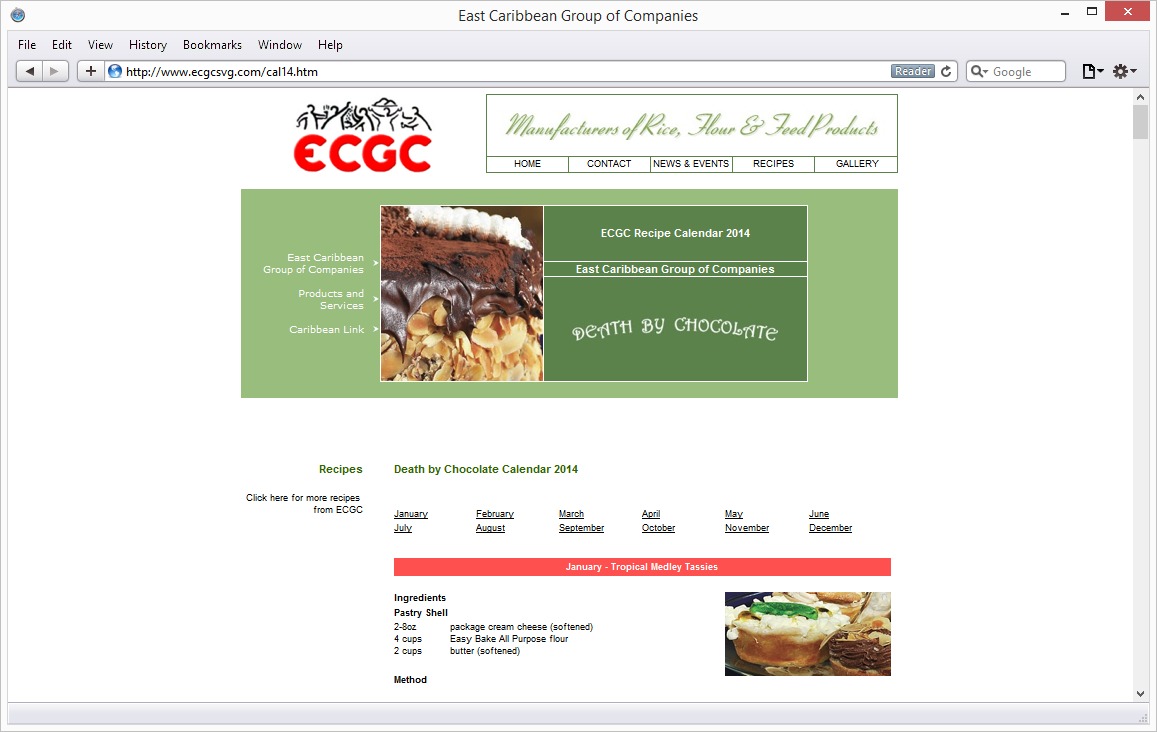Jump to the January recipe
1157x732 pixels.
(411, 514)
